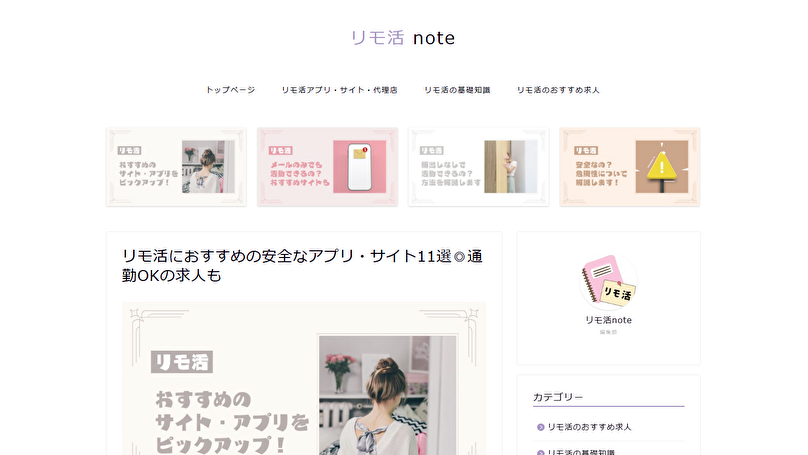This screenshot has width=808, height=455.
Task: Open リモ活のおすすめ求人 navigation item
Action: point(558,90)
